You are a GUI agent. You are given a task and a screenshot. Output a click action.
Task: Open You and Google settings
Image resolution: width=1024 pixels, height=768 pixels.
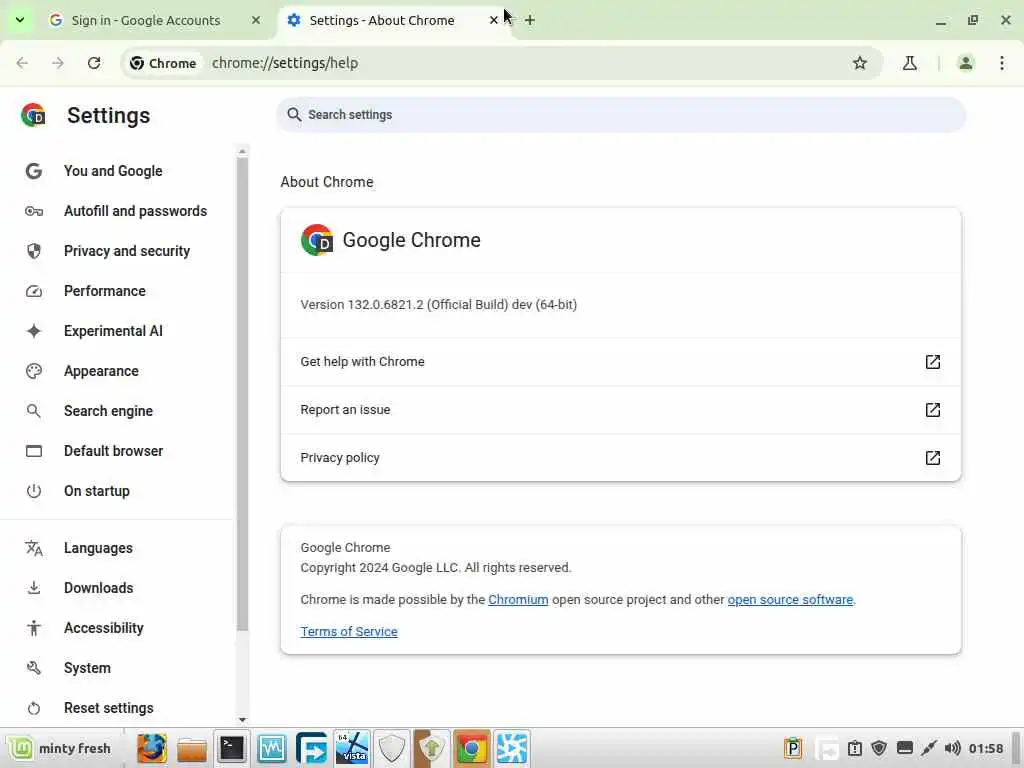(x=113, y=171)
